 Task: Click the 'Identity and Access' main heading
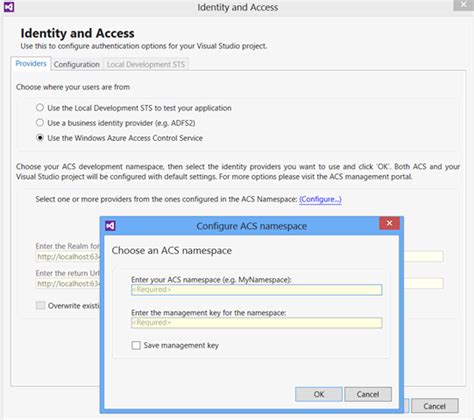coord(77,33)
